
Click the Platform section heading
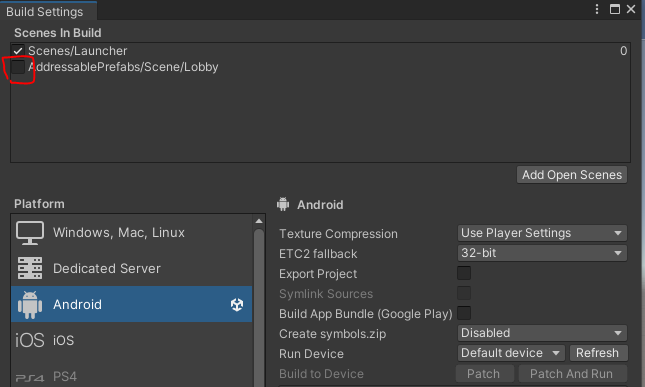coord(39,204)
